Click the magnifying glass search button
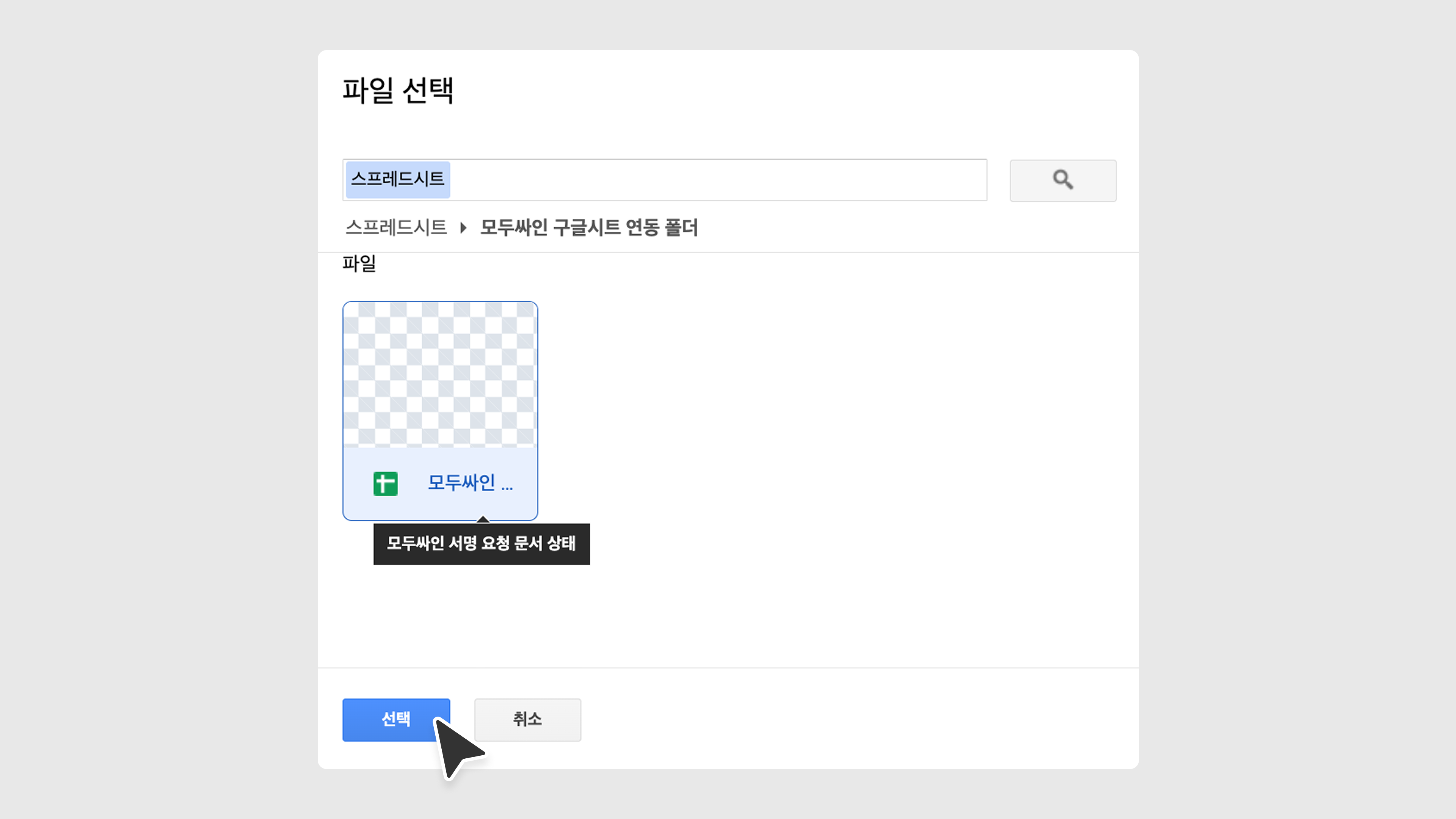The height and width of the screenshot is (819, 1456). coord(1062,180)
